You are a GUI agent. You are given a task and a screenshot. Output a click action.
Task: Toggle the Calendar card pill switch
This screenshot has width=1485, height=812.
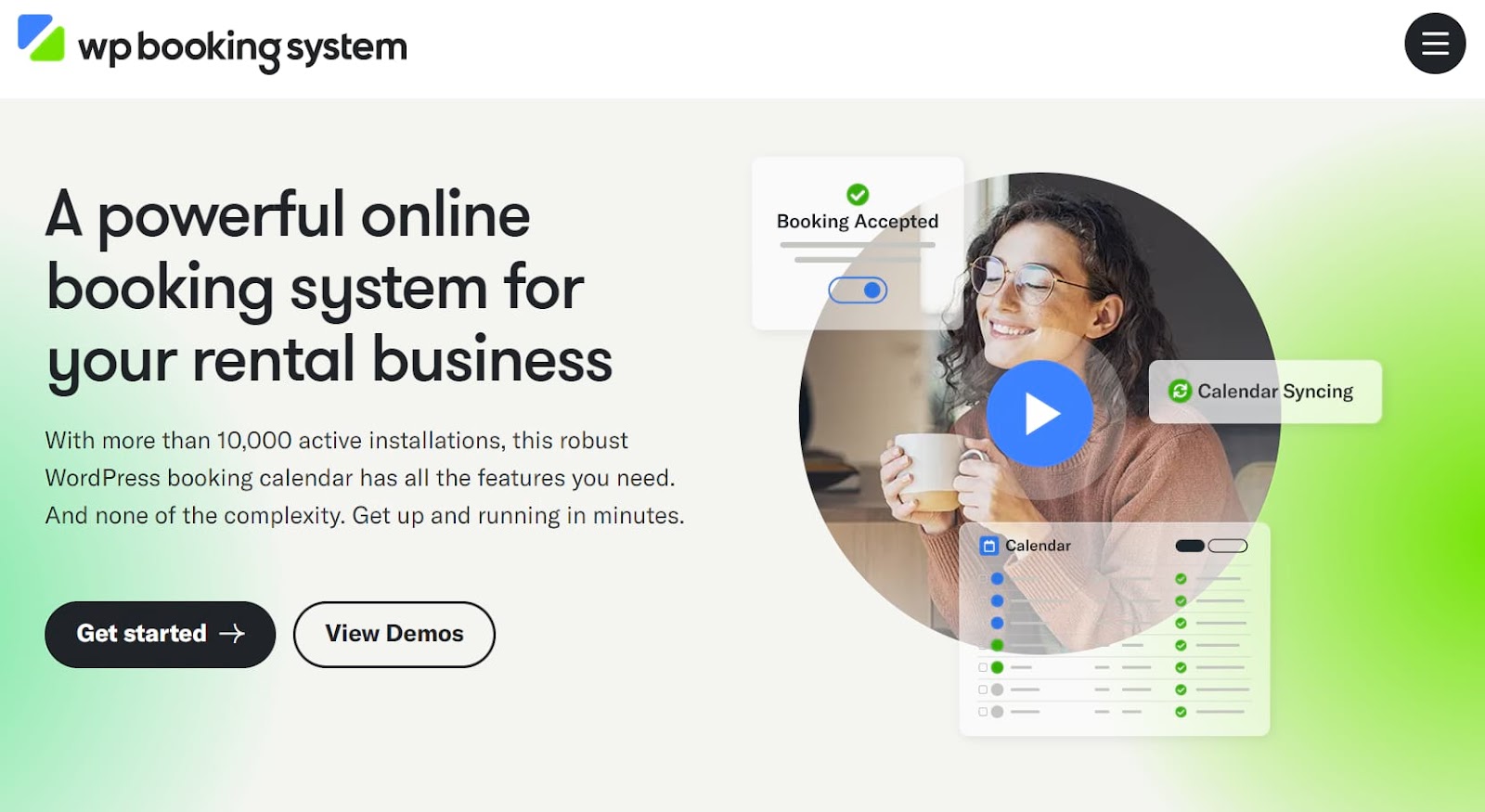pos(1211,546)
